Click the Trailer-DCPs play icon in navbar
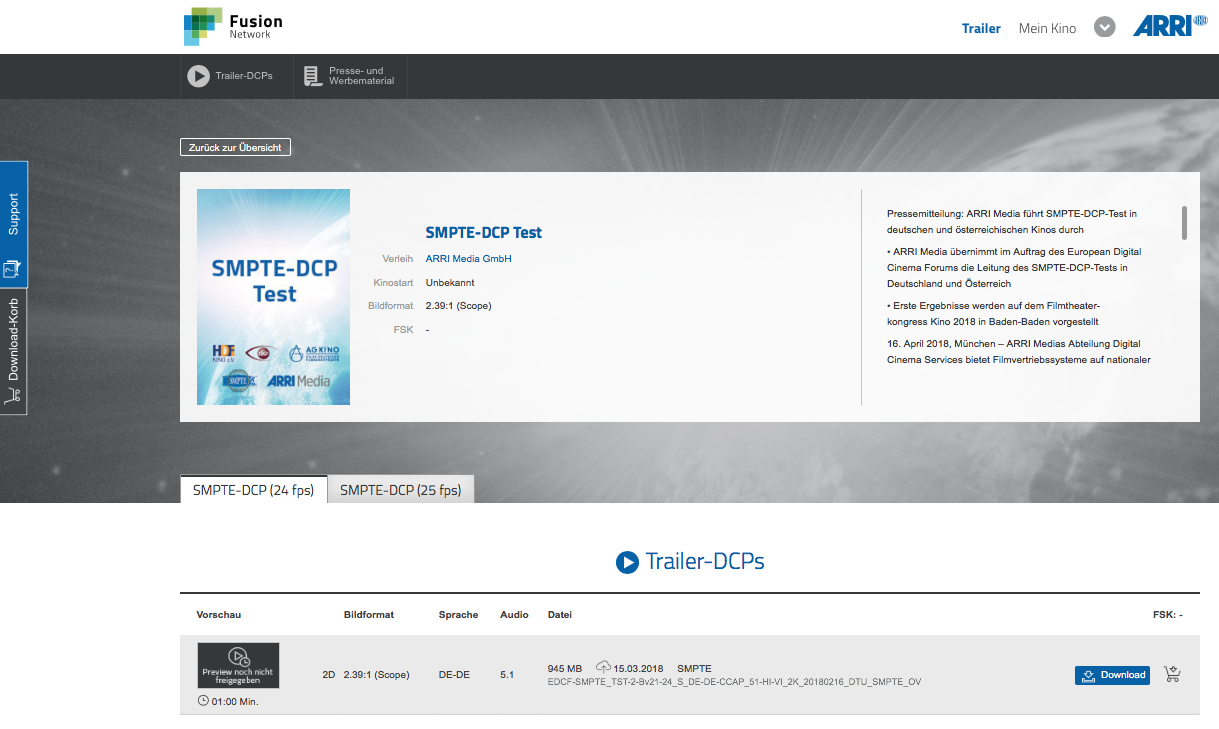 198,76
